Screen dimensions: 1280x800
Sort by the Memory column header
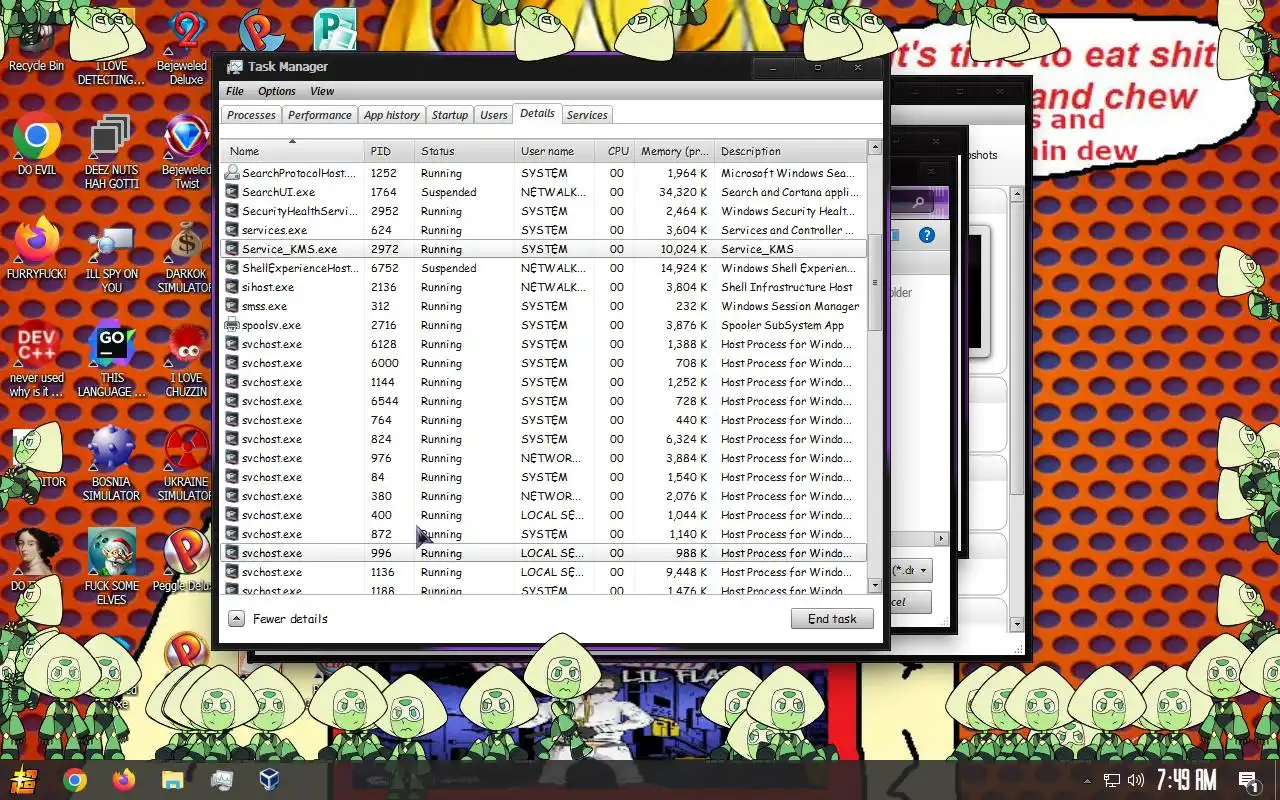(x=674, y=151)
